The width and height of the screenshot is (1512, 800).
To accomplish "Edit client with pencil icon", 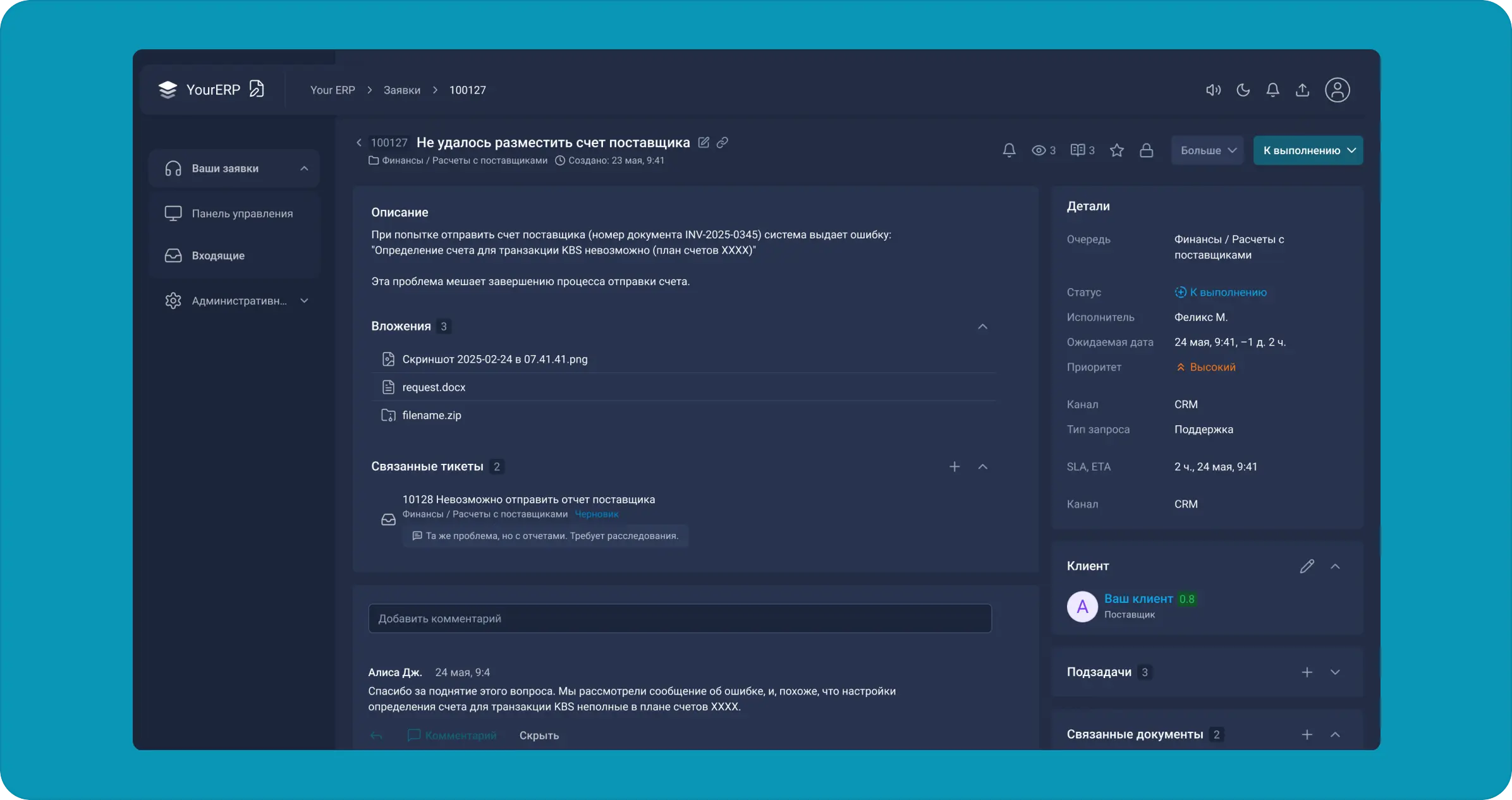I will tap(1307, 566).
